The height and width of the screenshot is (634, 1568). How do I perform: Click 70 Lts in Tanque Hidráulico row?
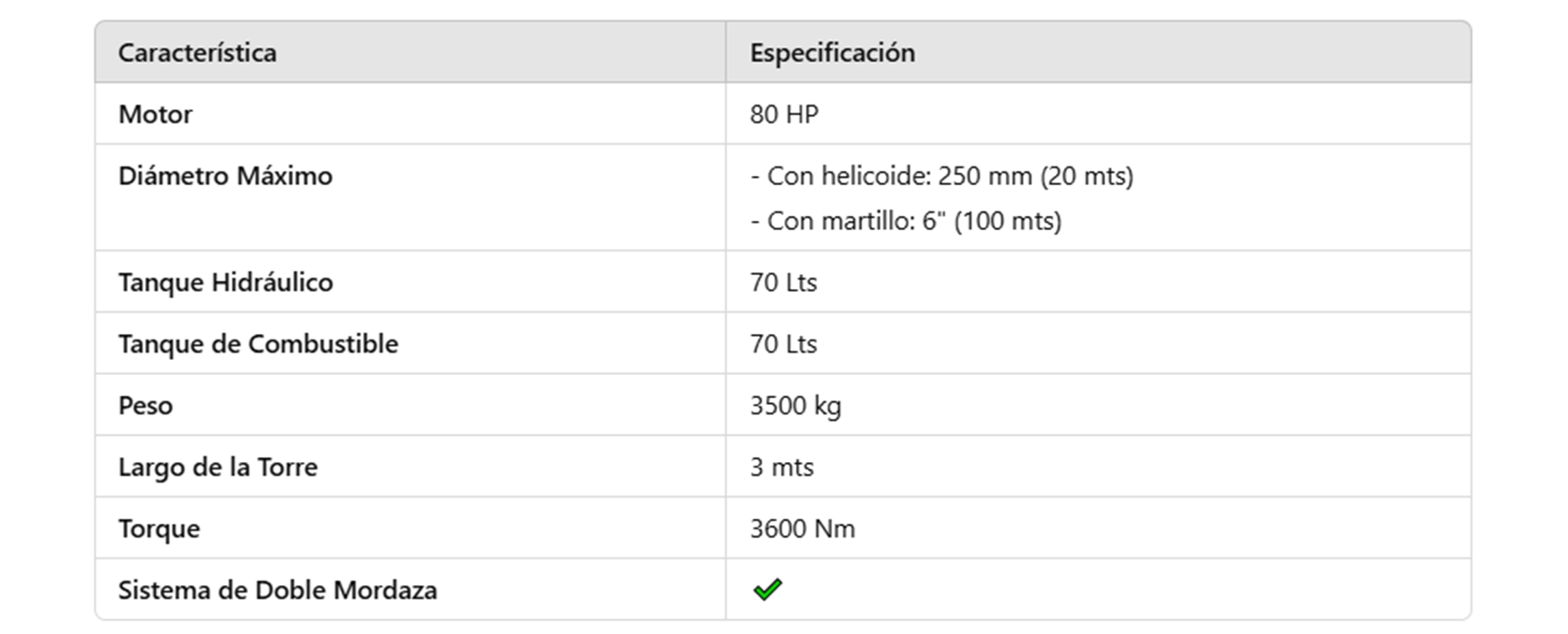coord(784,282)
